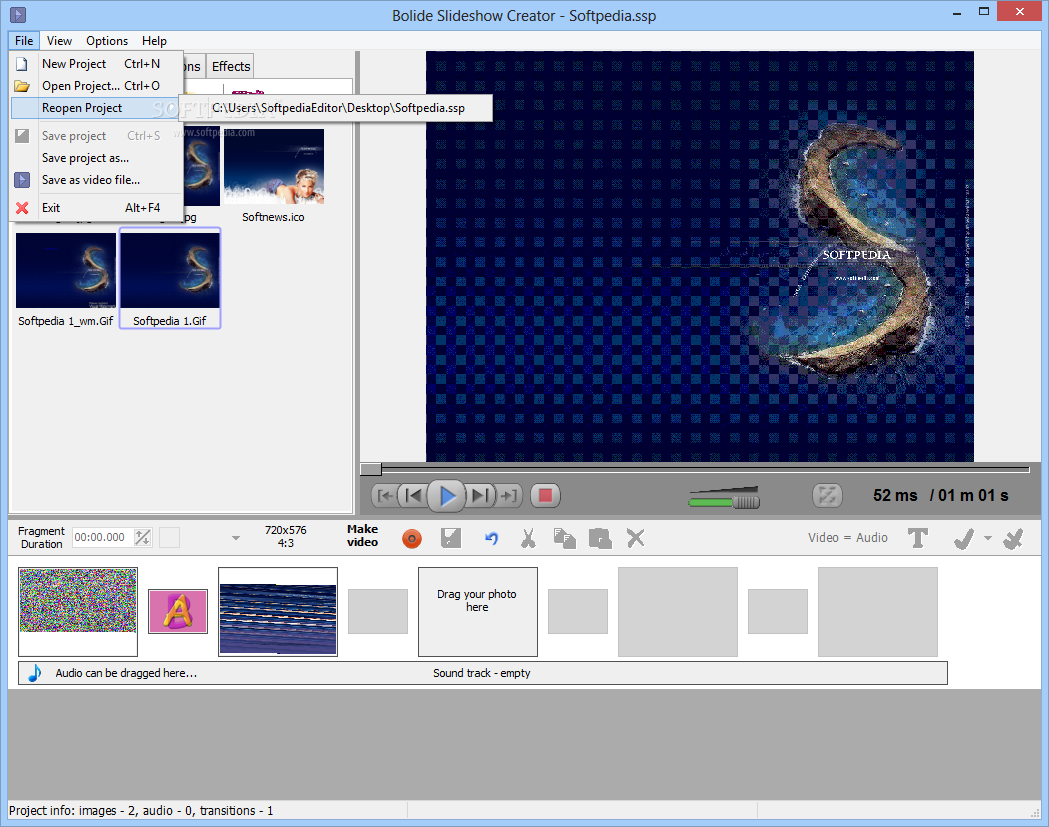Screen dimensions: 1049x827
Task: Choose Open Project... menu entry
Action: 96,86
